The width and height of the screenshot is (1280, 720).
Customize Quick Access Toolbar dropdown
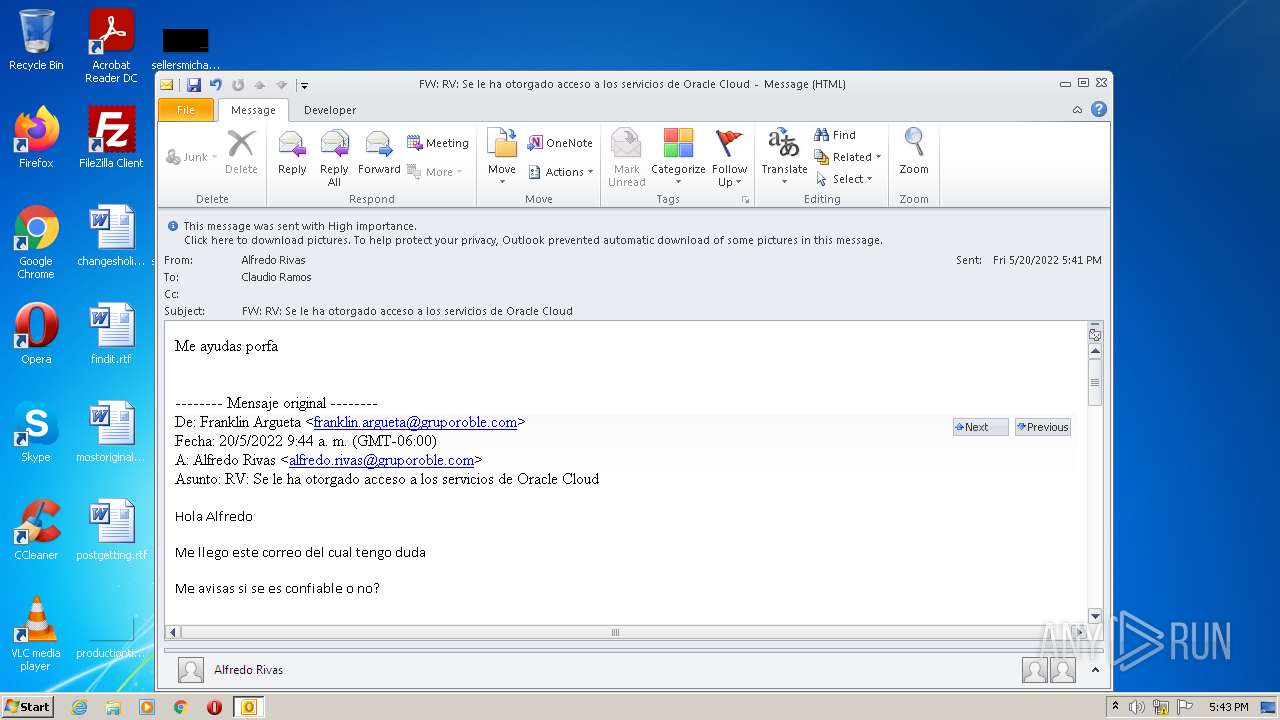[x=304, y=86]
